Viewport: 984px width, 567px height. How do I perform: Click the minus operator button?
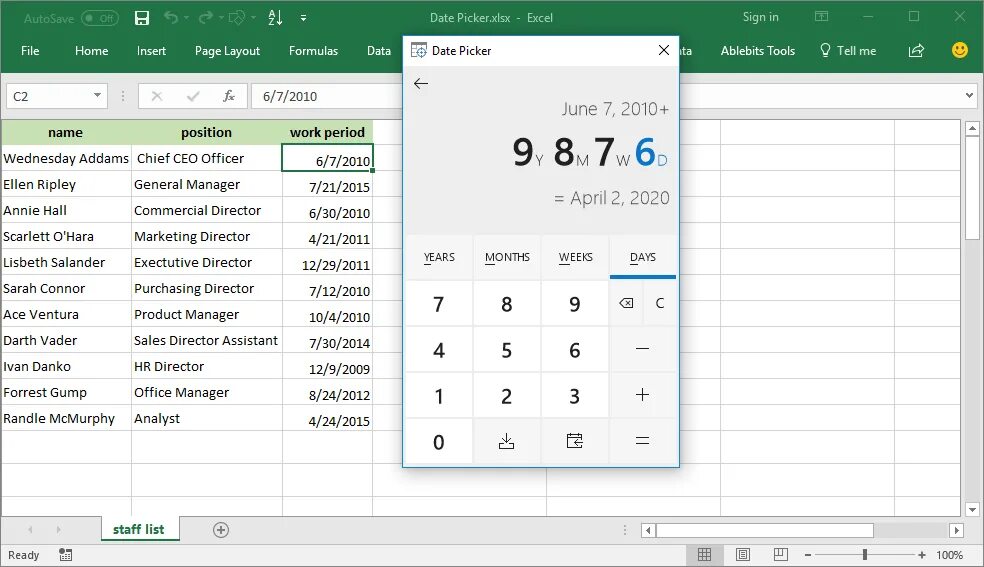coord(643,349)
